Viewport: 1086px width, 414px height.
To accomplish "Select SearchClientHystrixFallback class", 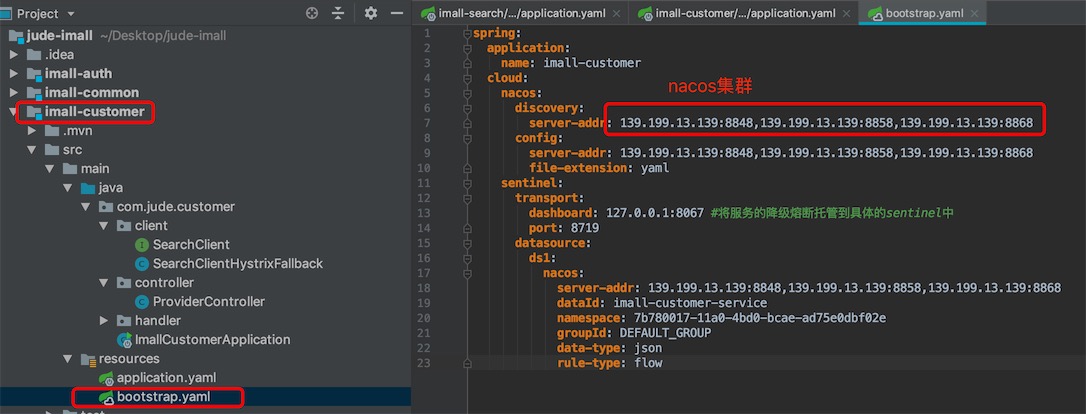I will [238, 264].
